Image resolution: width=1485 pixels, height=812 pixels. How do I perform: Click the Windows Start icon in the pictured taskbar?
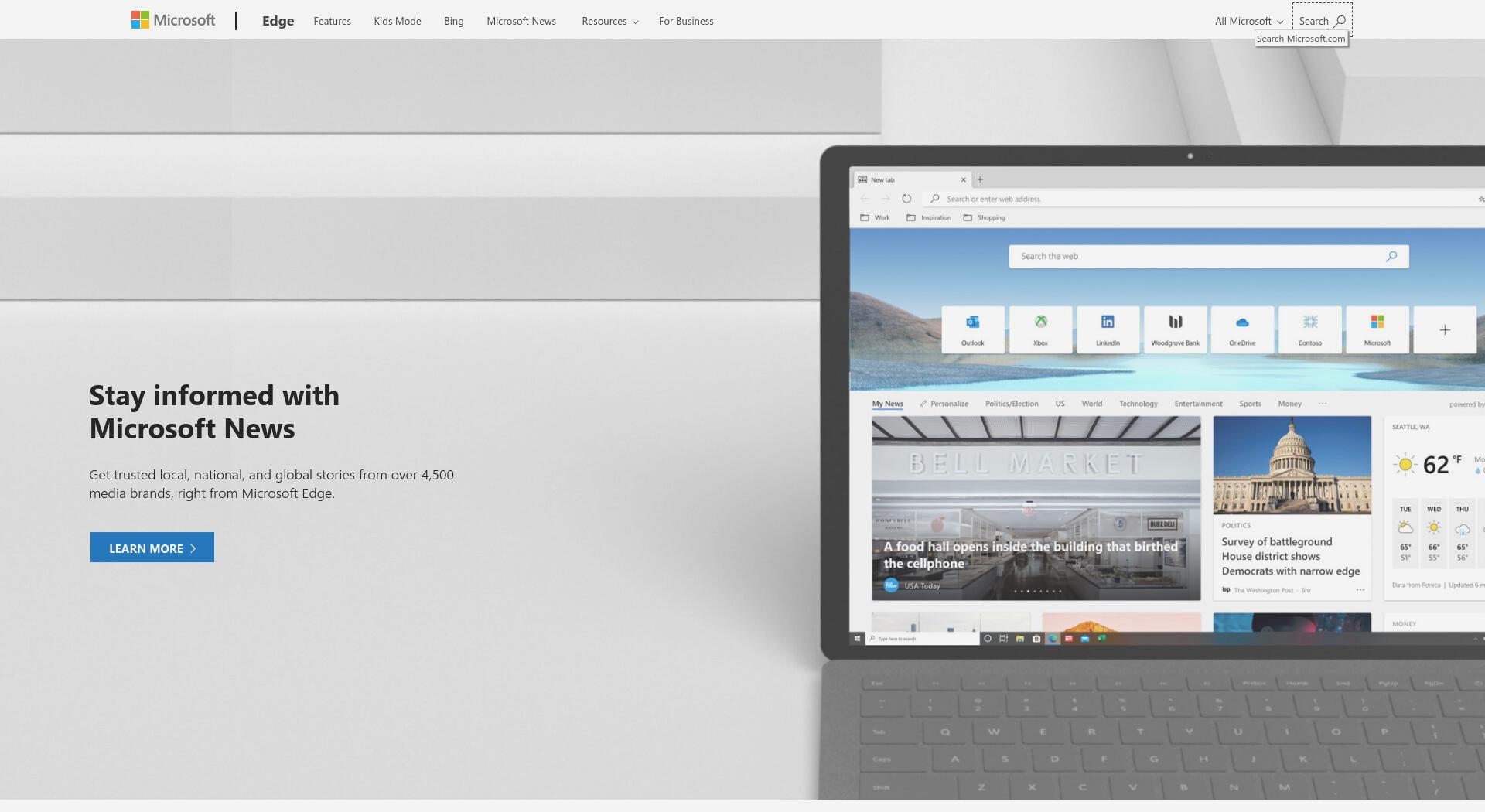click(857, 639)
